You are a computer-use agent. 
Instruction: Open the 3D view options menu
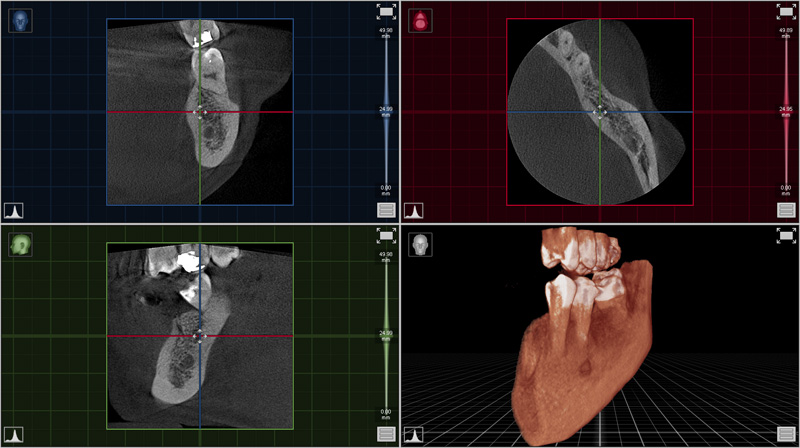pyautogui.click(x=785, y=434)
